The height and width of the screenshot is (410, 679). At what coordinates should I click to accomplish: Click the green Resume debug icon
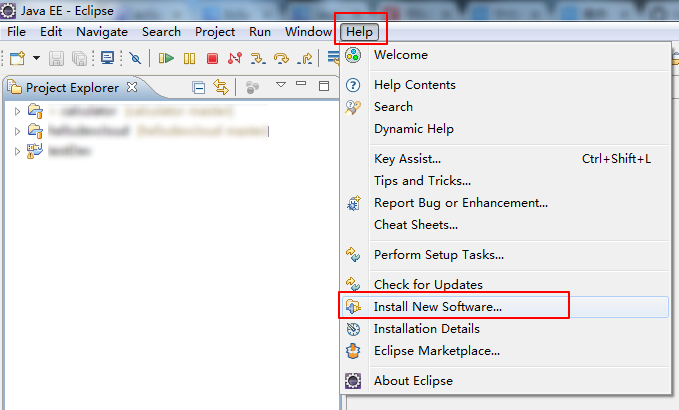166,58
